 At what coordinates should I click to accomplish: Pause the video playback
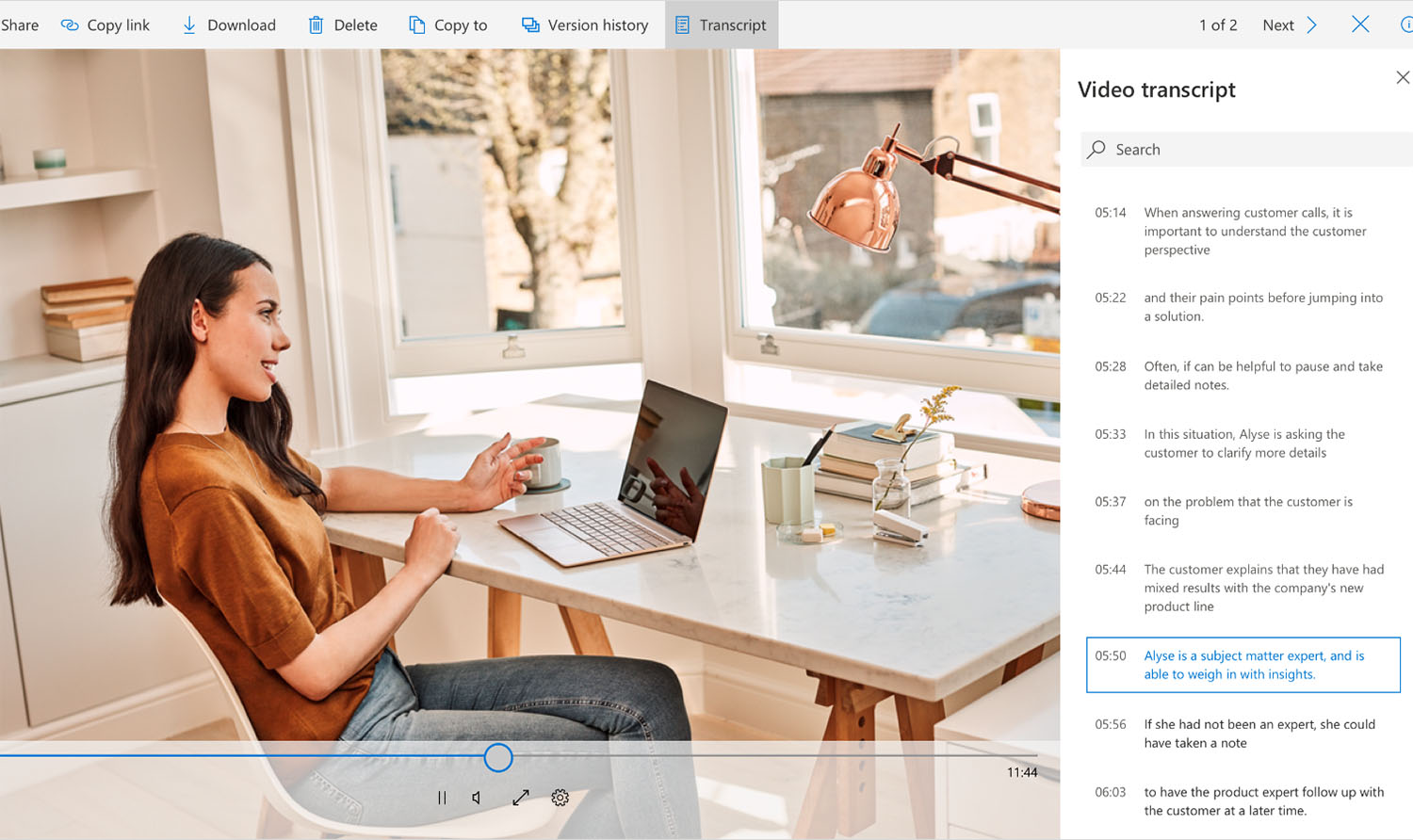[442, 798]
